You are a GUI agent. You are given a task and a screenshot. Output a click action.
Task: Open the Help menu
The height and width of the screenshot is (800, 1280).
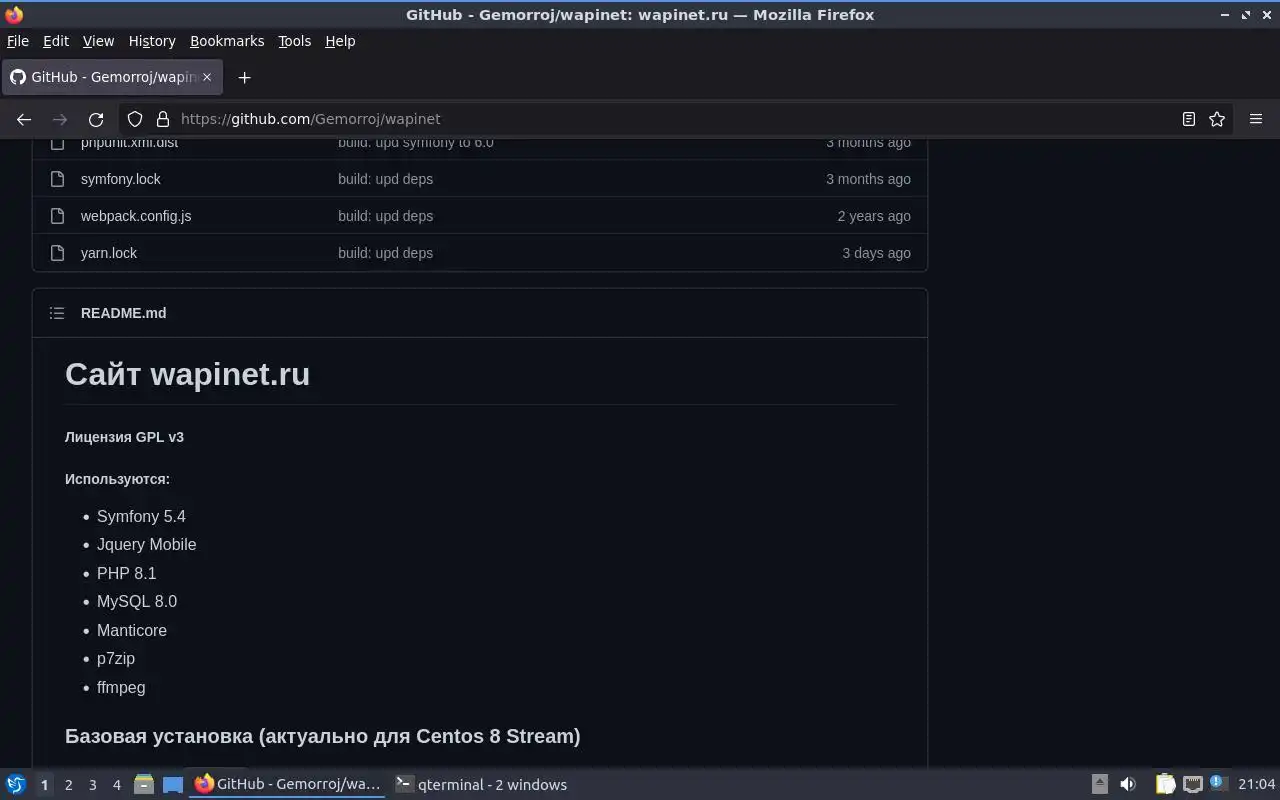click(340, 41)
